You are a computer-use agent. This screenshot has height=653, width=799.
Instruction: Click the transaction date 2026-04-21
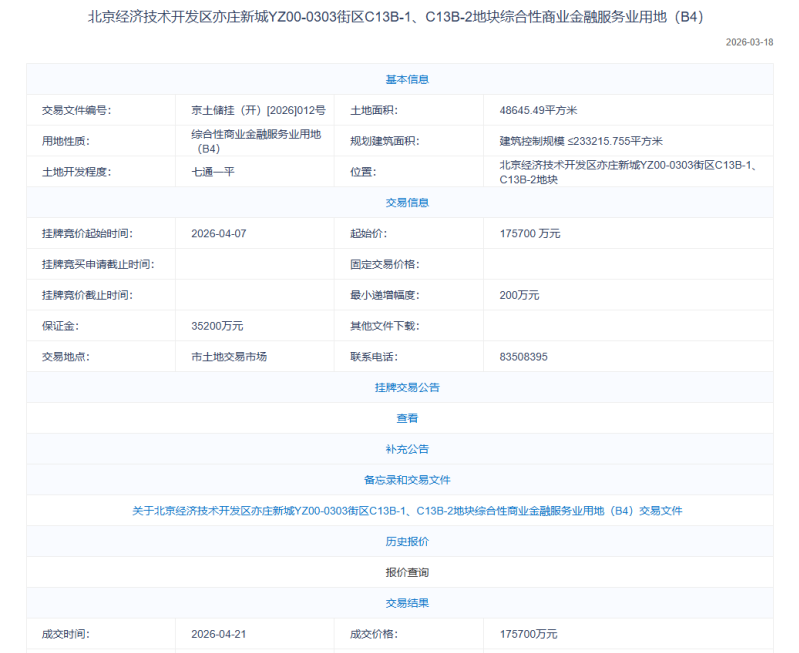pyautogui.click(x=217, y=634)
